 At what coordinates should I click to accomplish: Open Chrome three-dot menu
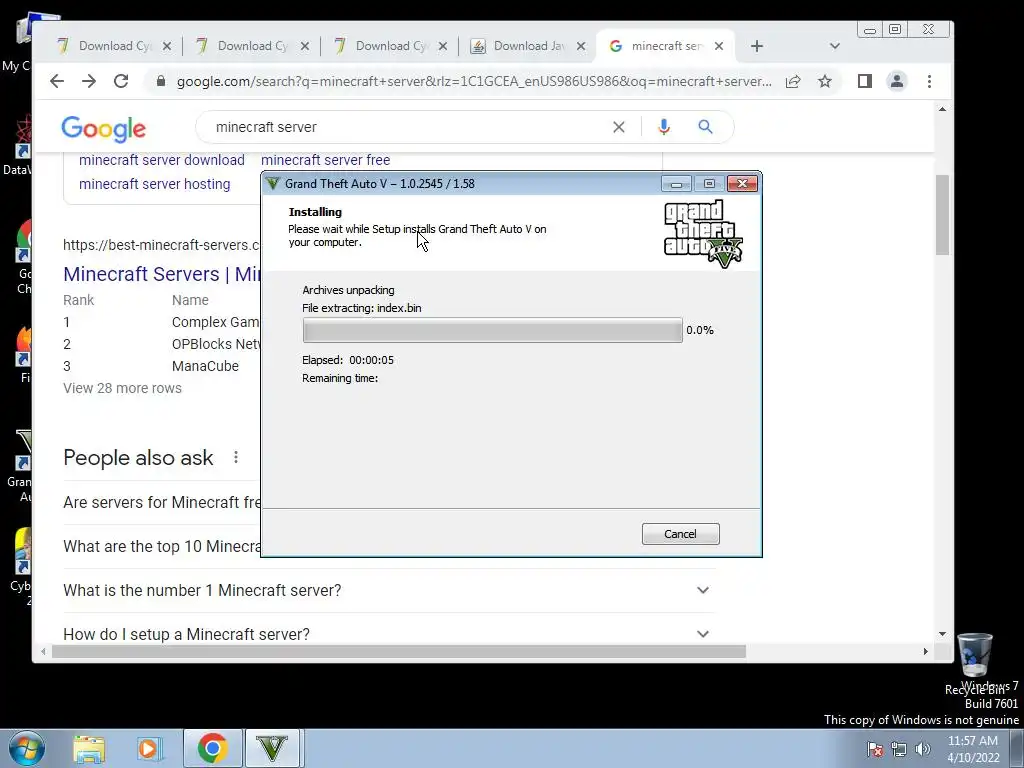(x=929, y=81)
